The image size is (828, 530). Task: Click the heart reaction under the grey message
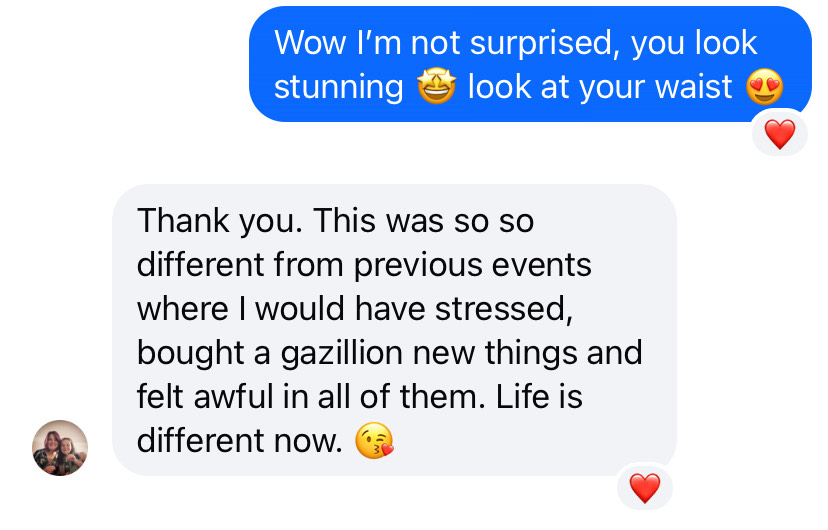[x=645, y=487]
